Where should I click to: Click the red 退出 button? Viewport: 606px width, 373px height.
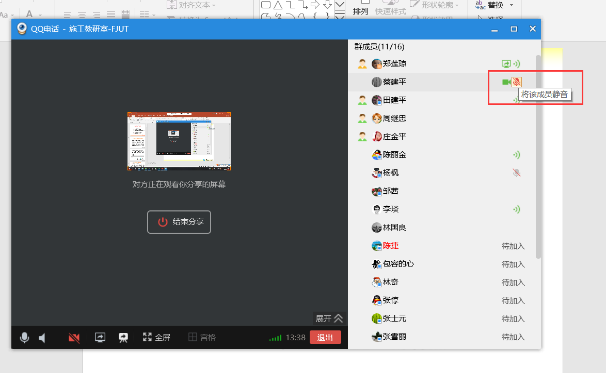[x=325, y=337]
